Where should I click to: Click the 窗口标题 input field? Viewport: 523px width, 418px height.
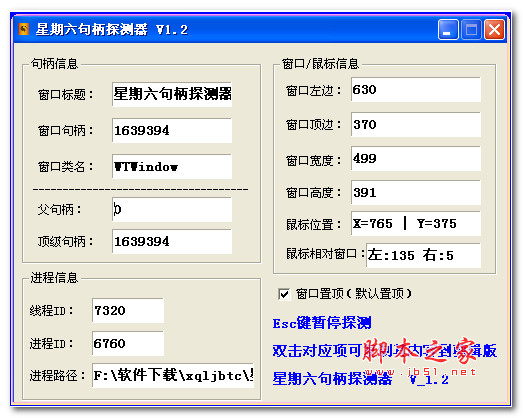[172, 94]
